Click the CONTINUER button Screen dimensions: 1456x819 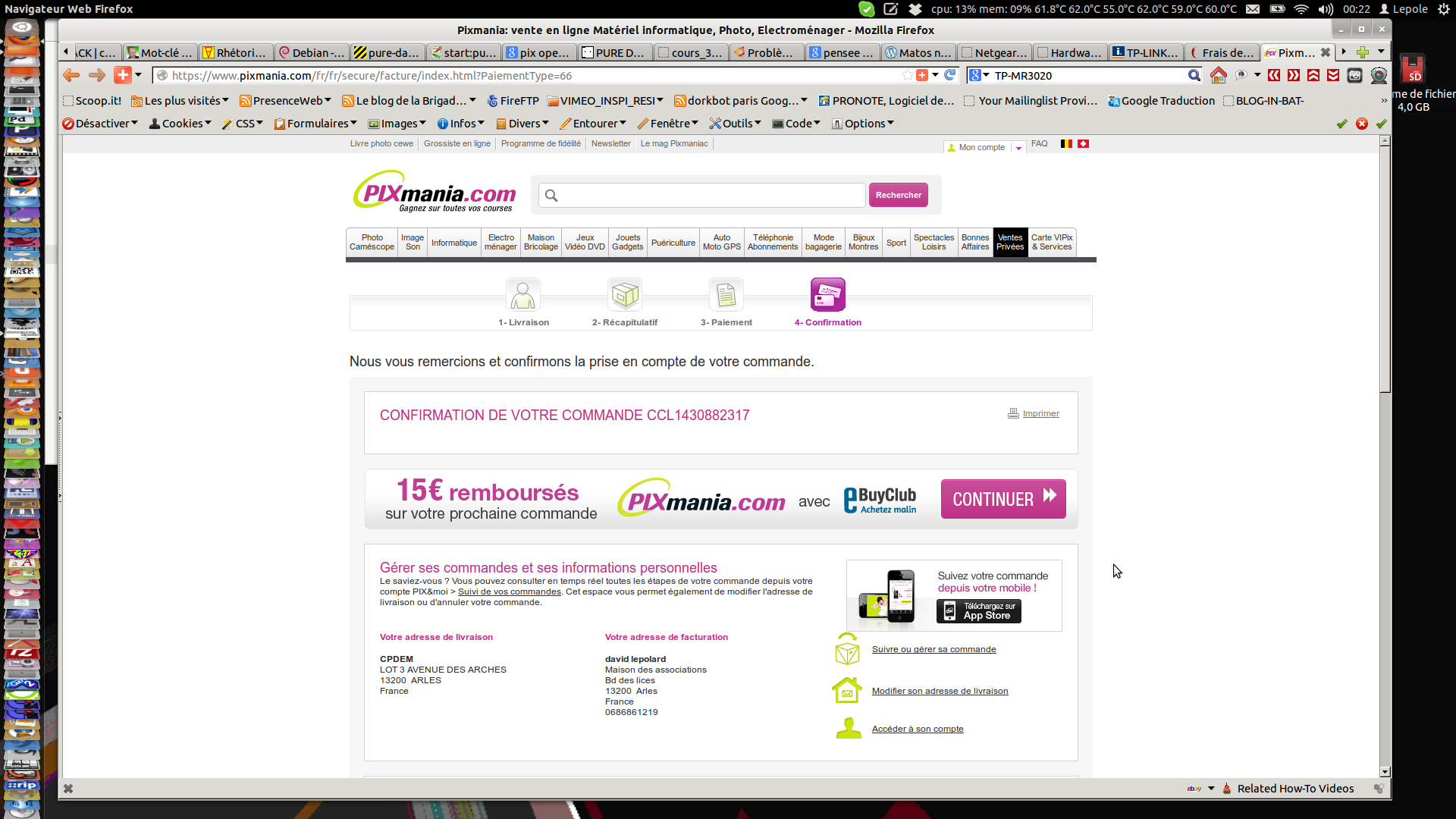click(1003, 499)
